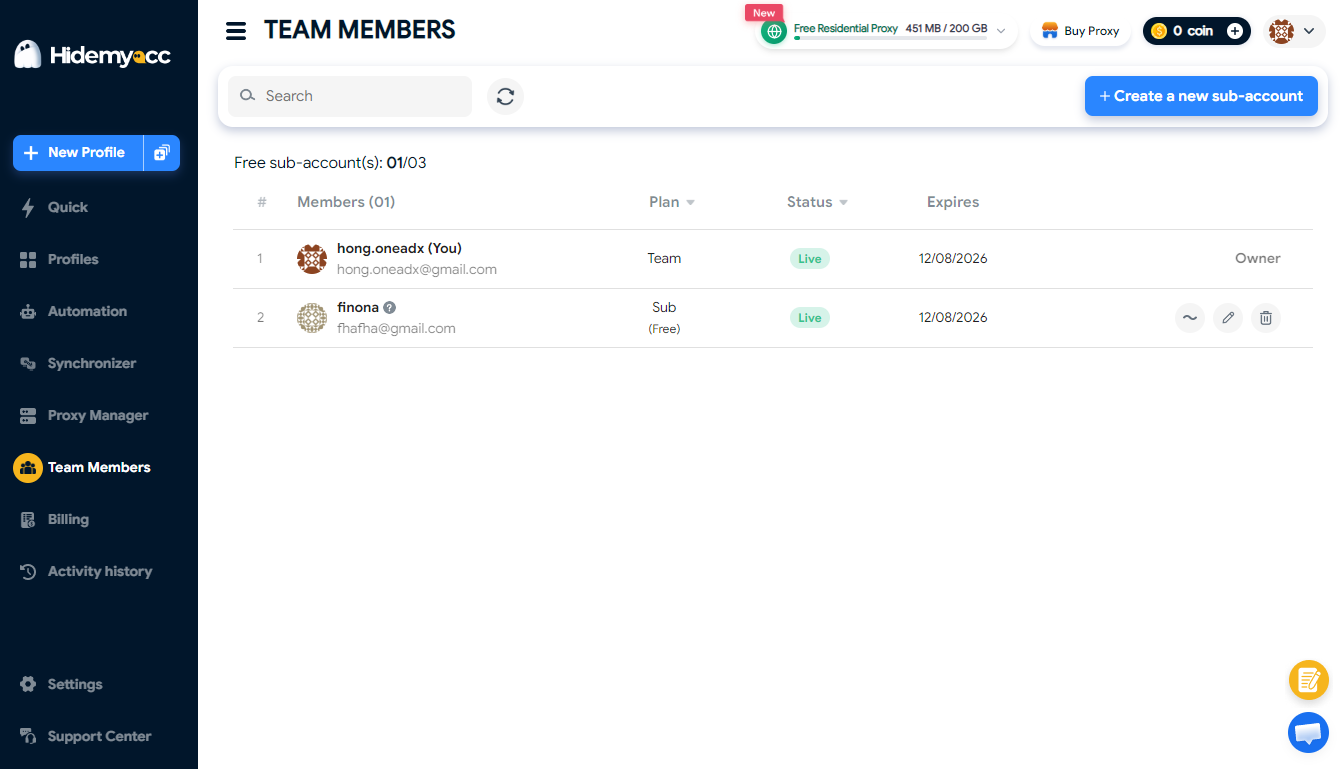Click the residential proxy usage bar
The image size is (1341, 769).
(890, 38)
